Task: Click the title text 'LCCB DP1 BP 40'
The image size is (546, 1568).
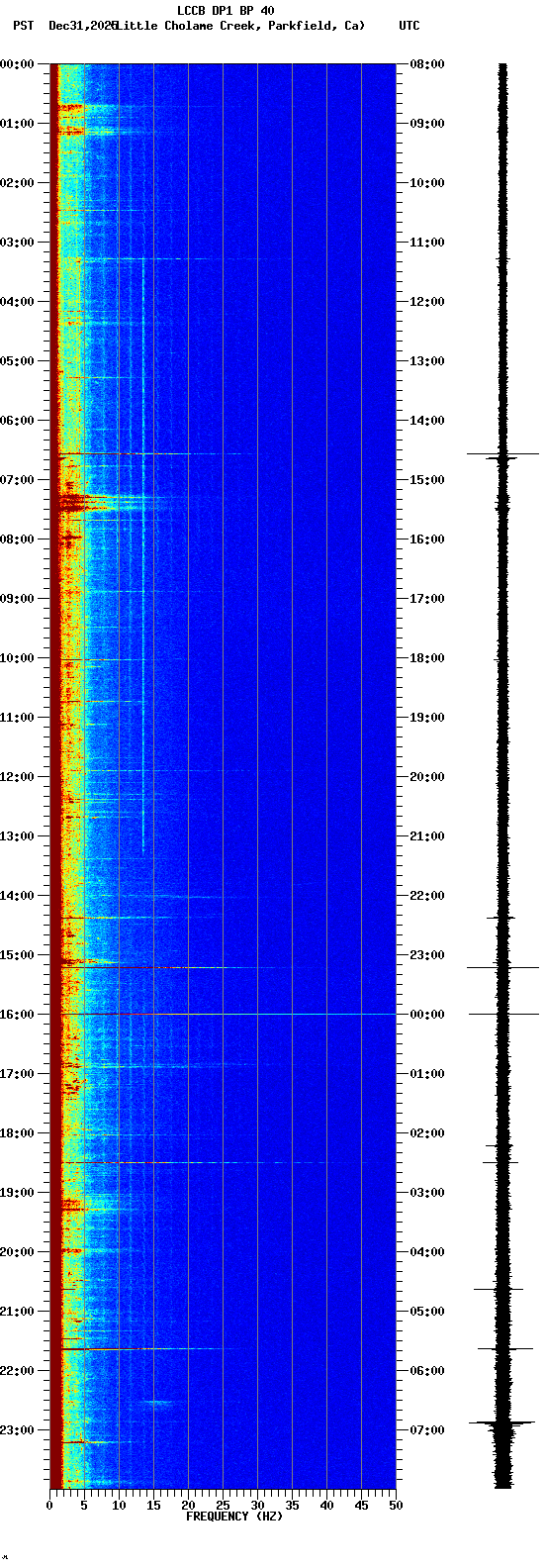Action: coord(226,11)
